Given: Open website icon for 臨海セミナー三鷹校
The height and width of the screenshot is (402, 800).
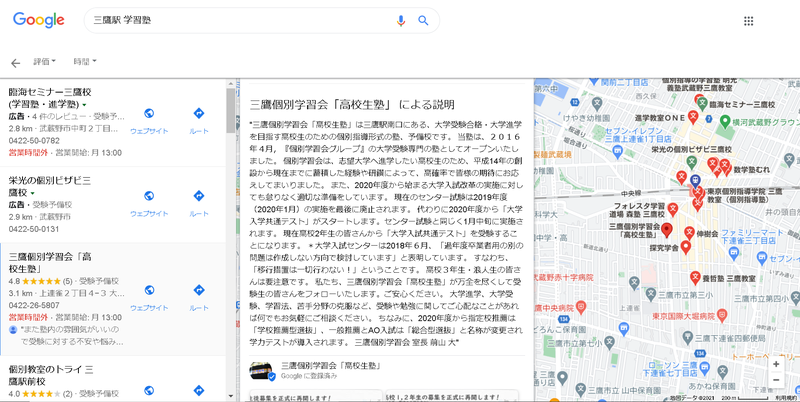Looking at the screenshot, I should click(149, 113).
